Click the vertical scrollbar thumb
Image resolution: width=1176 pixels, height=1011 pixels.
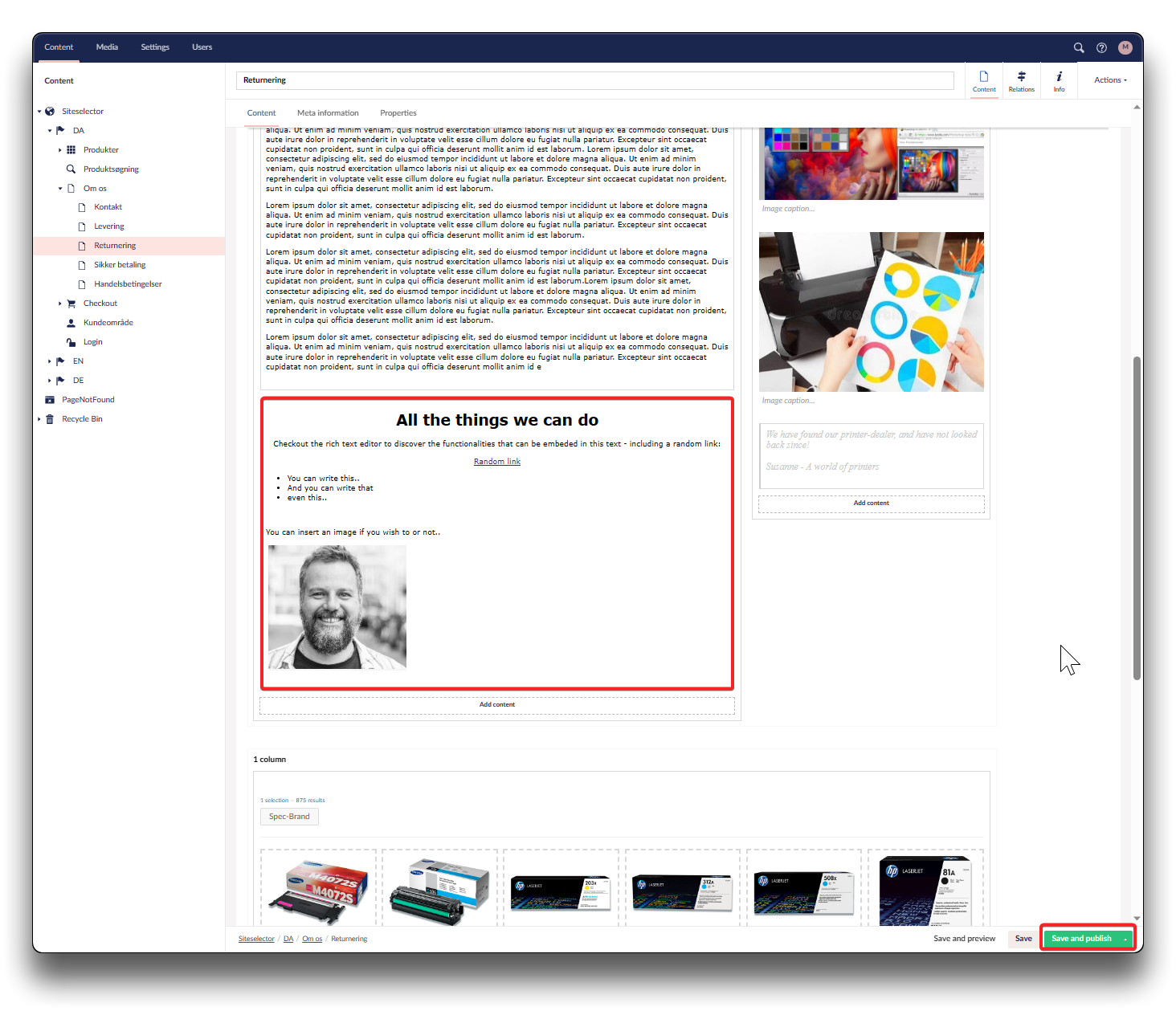(x=1137, y=518)
